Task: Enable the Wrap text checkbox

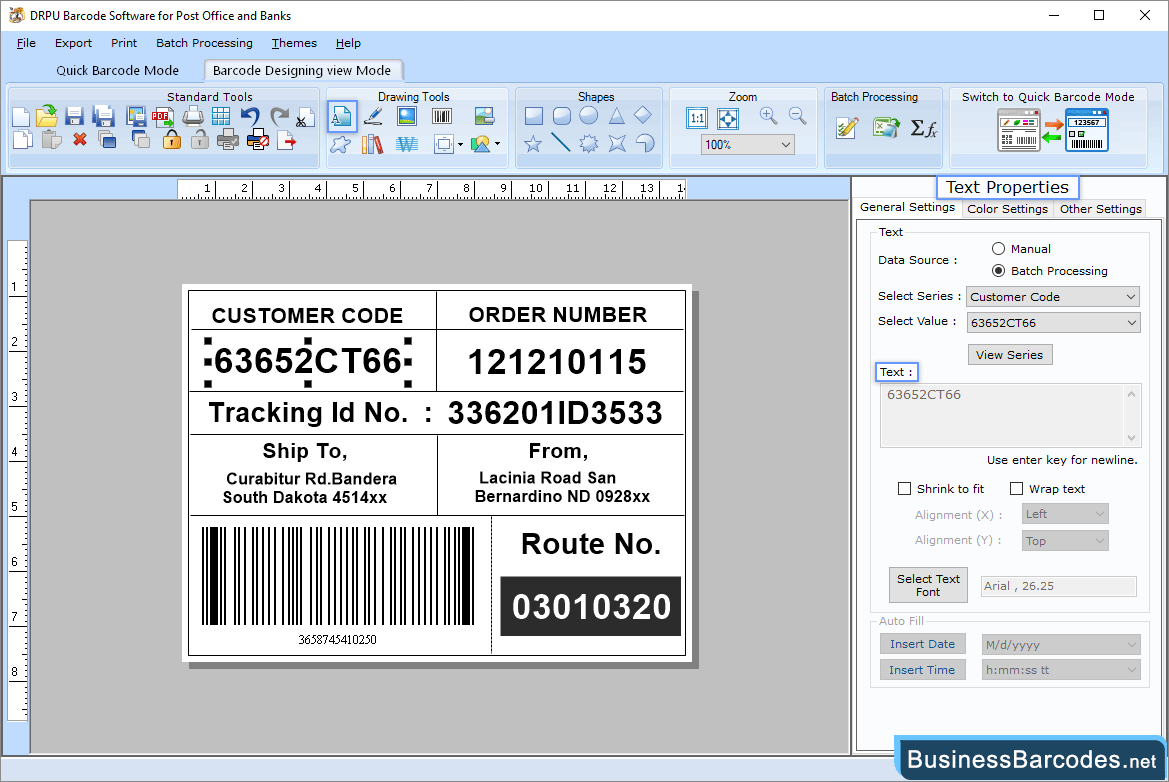Action: [x=1016, y=489]
